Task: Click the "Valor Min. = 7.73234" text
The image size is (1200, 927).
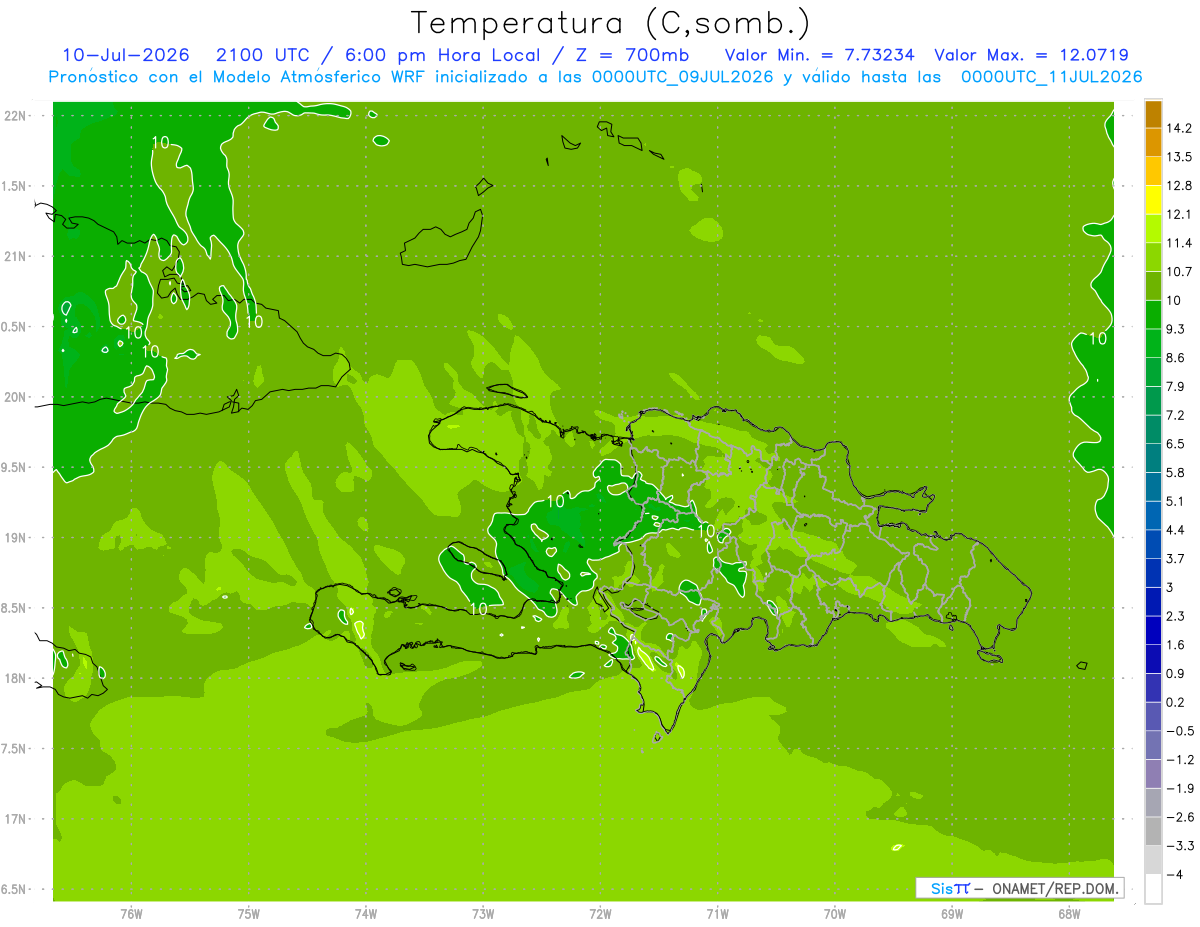Action: 820,55
